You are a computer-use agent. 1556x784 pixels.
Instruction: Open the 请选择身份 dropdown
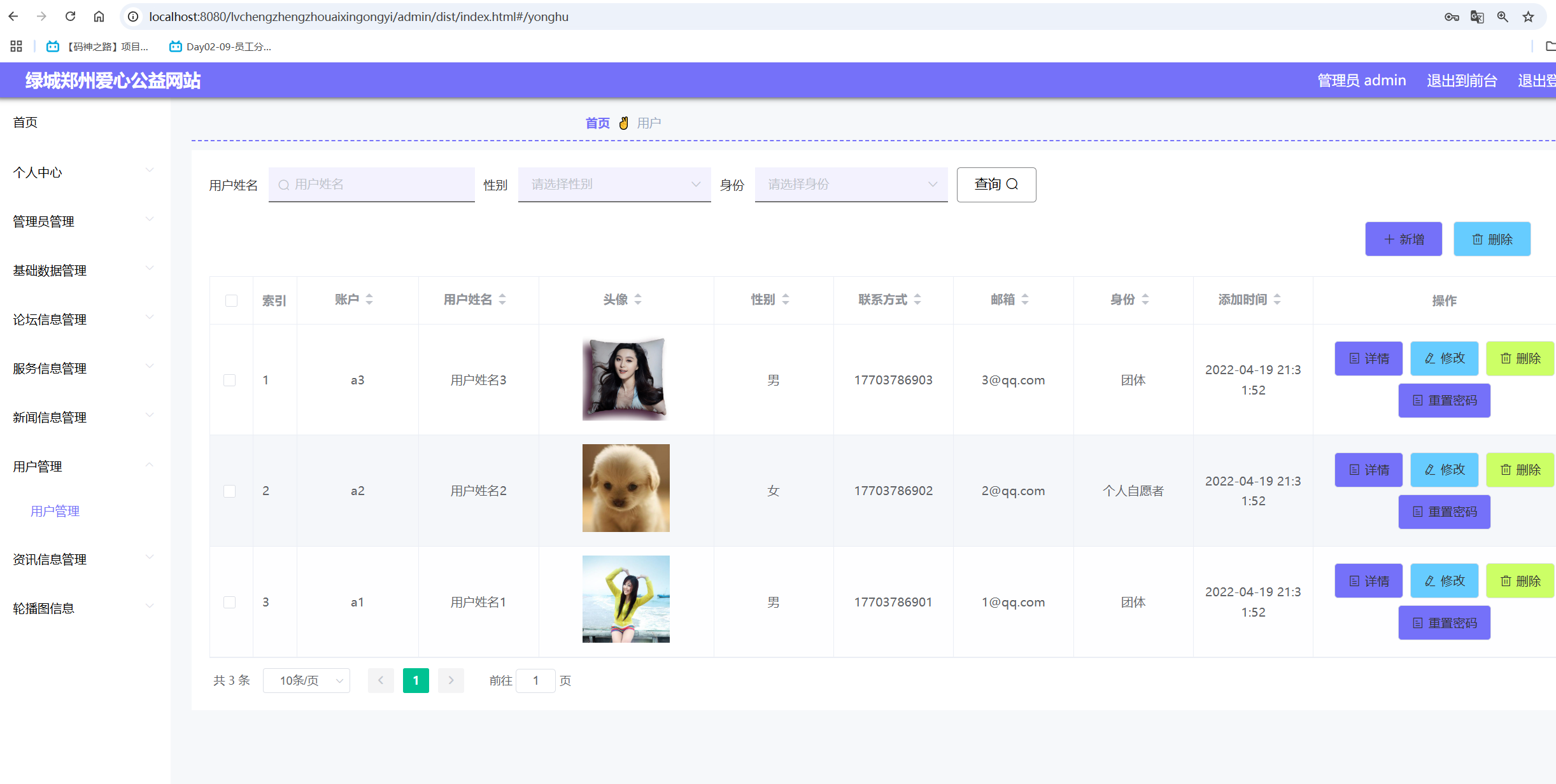pos(851,185)
